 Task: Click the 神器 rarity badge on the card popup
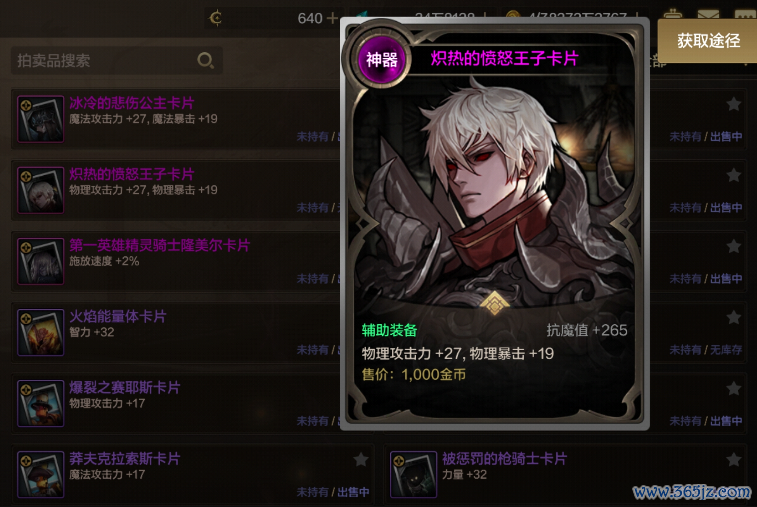[x=381, y=60]
